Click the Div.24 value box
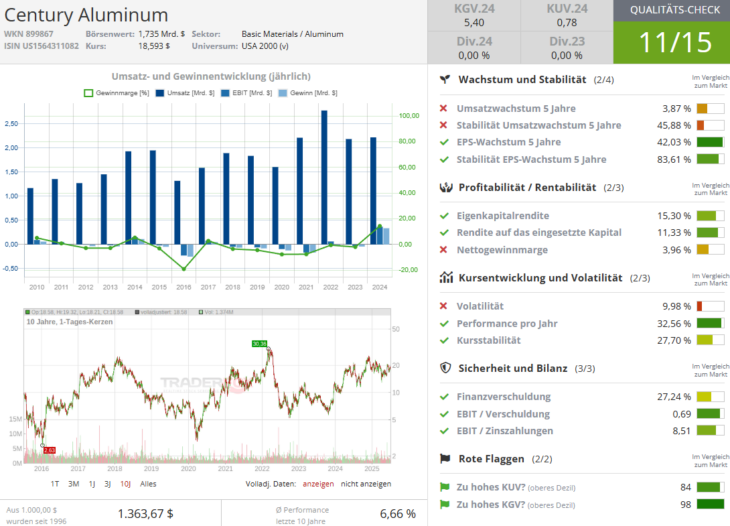730x526 pixels. (x=474, y=48)
